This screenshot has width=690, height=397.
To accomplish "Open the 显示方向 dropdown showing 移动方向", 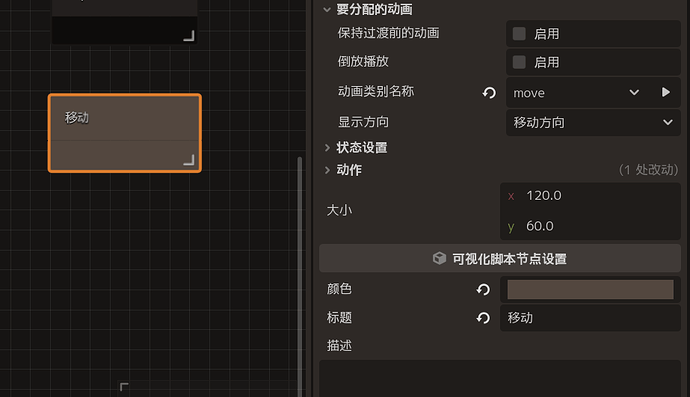I will pos(593,122).
